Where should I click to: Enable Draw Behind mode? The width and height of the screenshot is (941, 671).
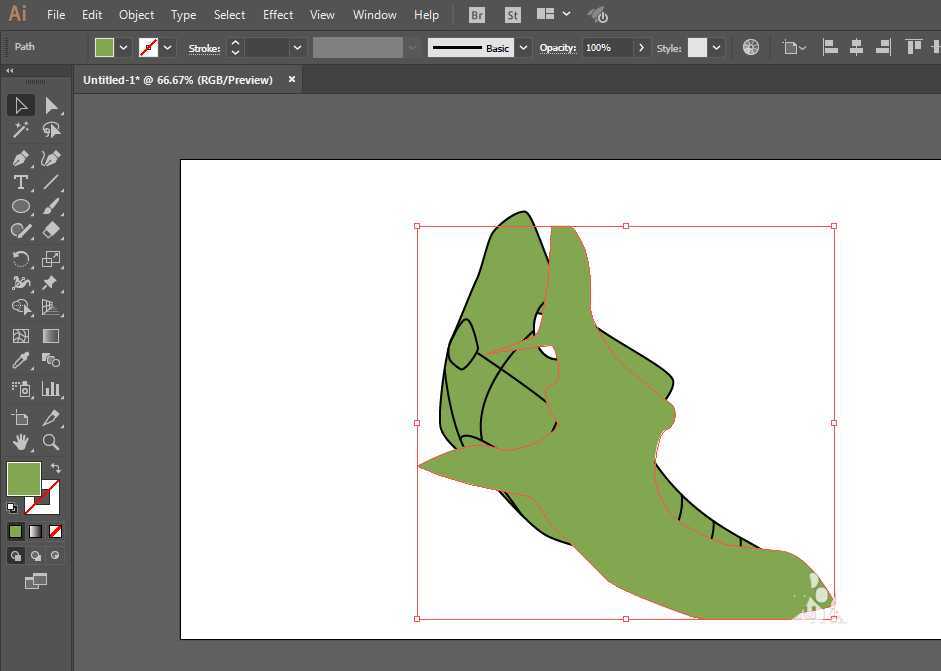pos(35,555)
